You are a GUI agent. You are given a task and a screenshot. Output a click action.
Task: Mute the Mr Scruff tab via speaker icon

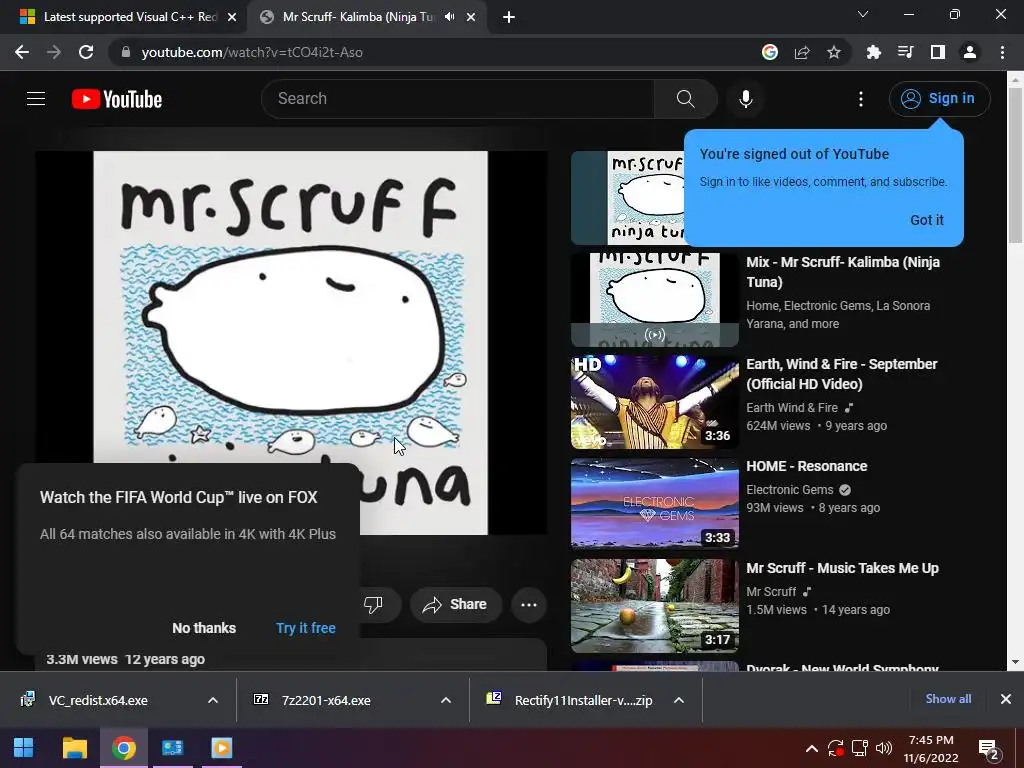[449, 17]
